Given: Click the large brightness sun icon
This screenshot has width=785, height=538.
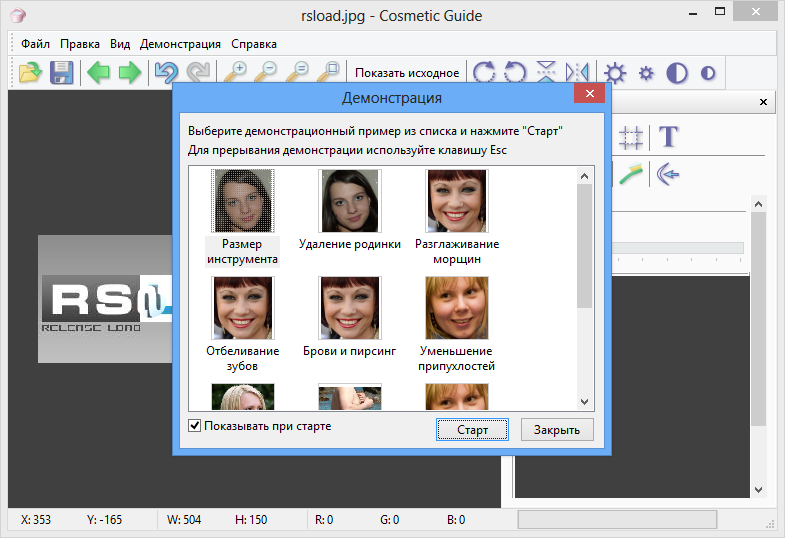Looking at the screenshot, I should 615,73.
